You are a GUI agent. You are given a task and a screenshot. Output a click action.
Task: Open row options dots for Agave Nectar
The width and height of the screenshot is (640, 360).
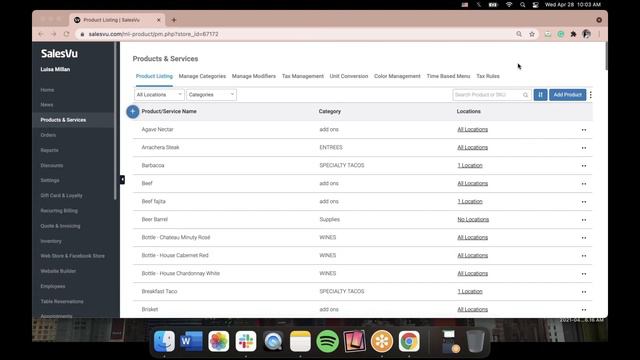point(584,130)
